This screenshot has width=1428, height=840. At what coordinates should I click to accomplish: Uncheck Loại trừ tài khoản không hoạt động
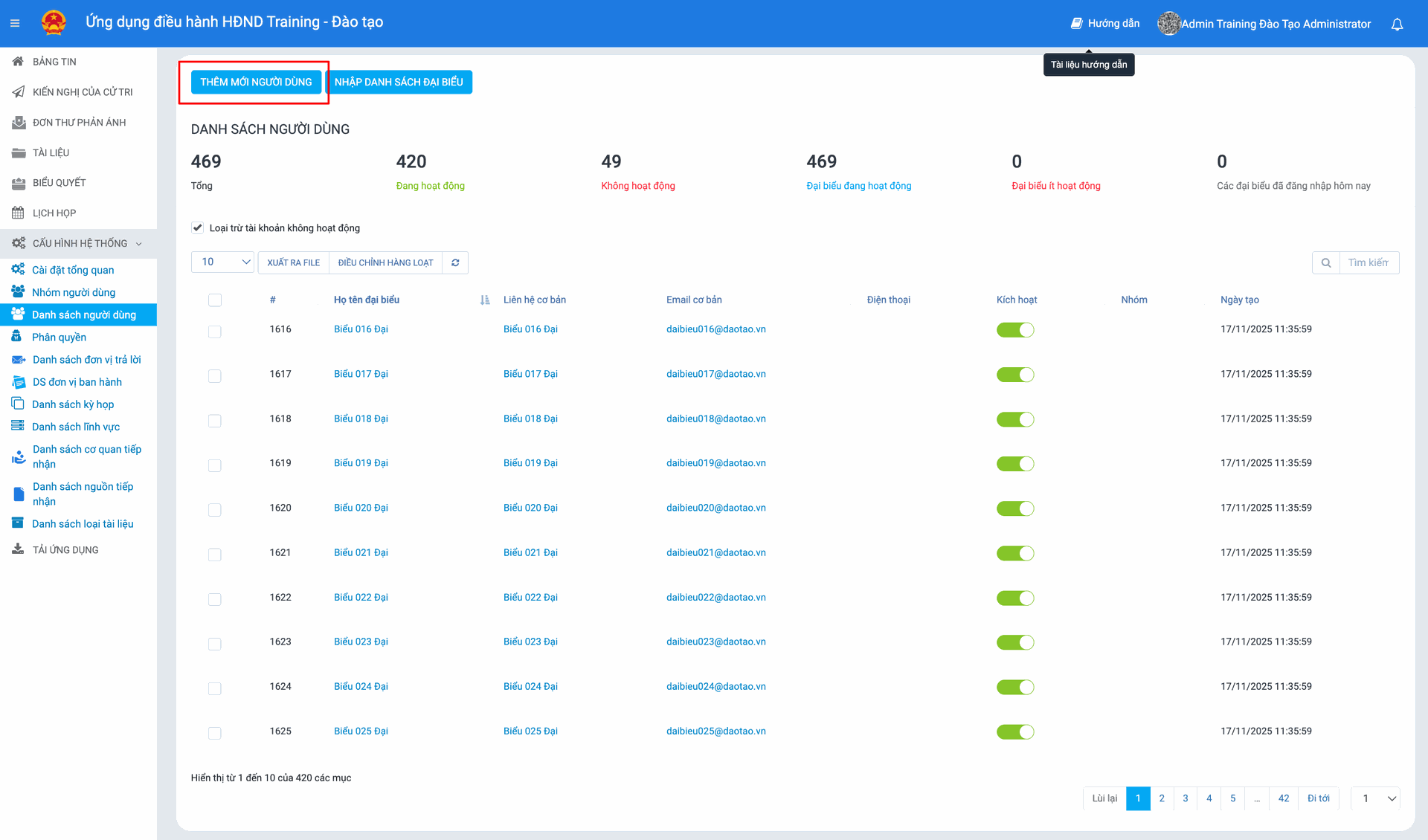pyautogui.click(x=198, y=227)
